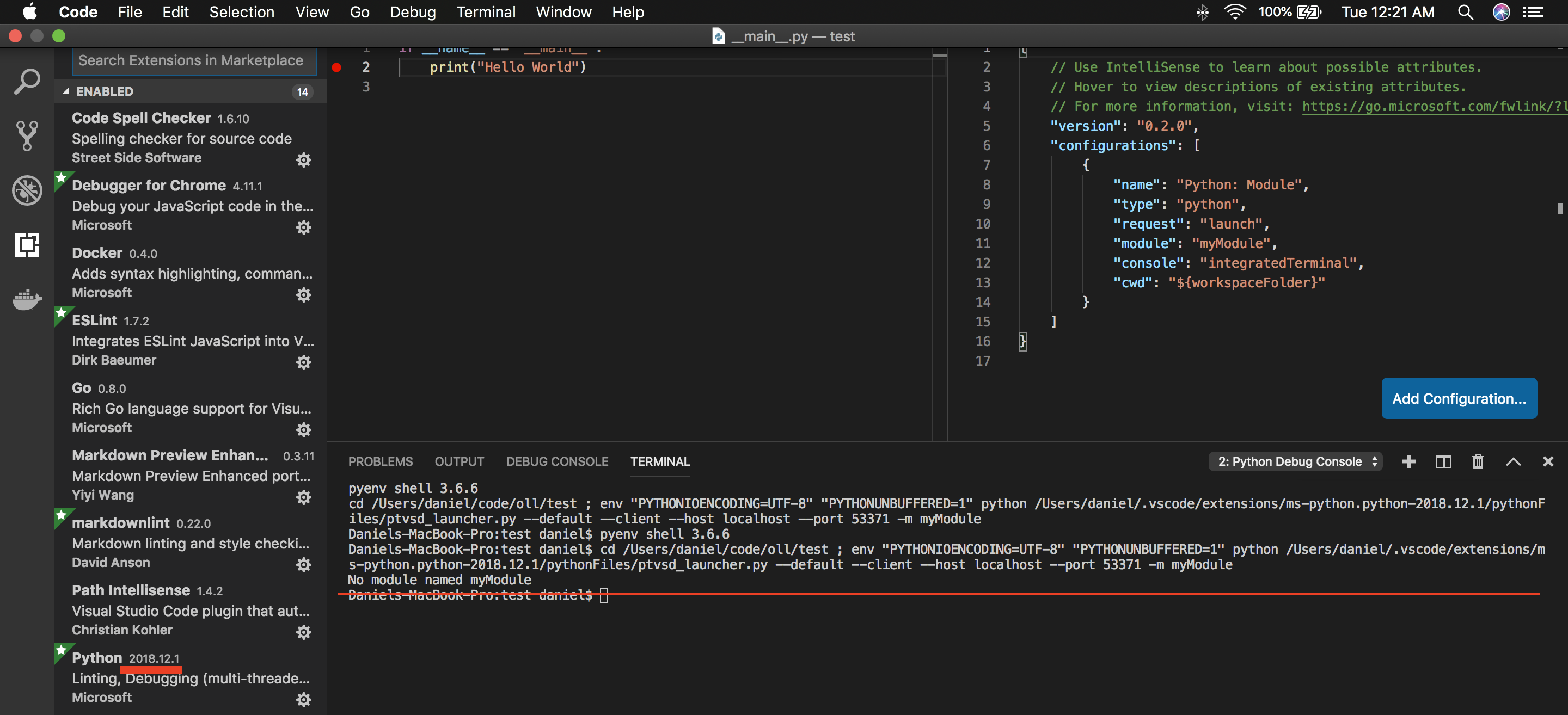Image resolution: width=1568 pixels, height=715 pixels.
Task: Open the Debug menu
Action: point(413,11)
